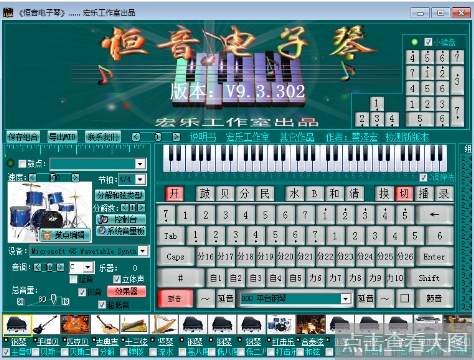474x360 pixels.
Task: Click the red key left of the tilde
Action: click(x=175, y=298)
